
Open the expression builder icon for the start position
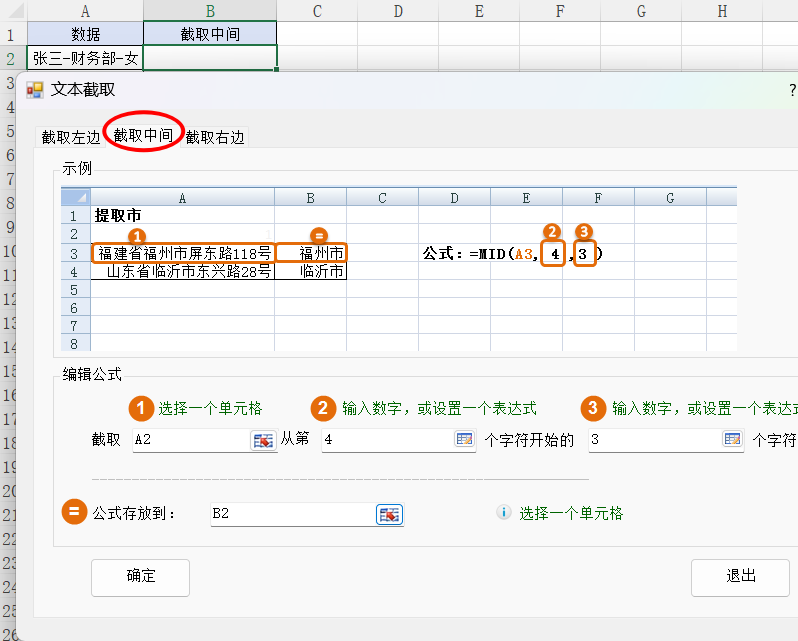pos(464,440)
